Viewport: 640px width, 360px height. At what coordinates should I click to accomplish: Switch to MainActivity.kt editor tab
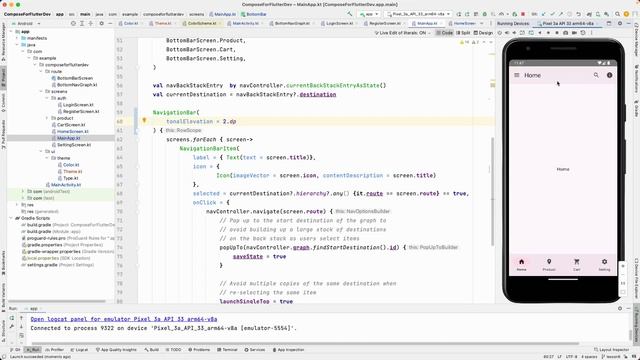pyautogui.click(x=245, y=23)
